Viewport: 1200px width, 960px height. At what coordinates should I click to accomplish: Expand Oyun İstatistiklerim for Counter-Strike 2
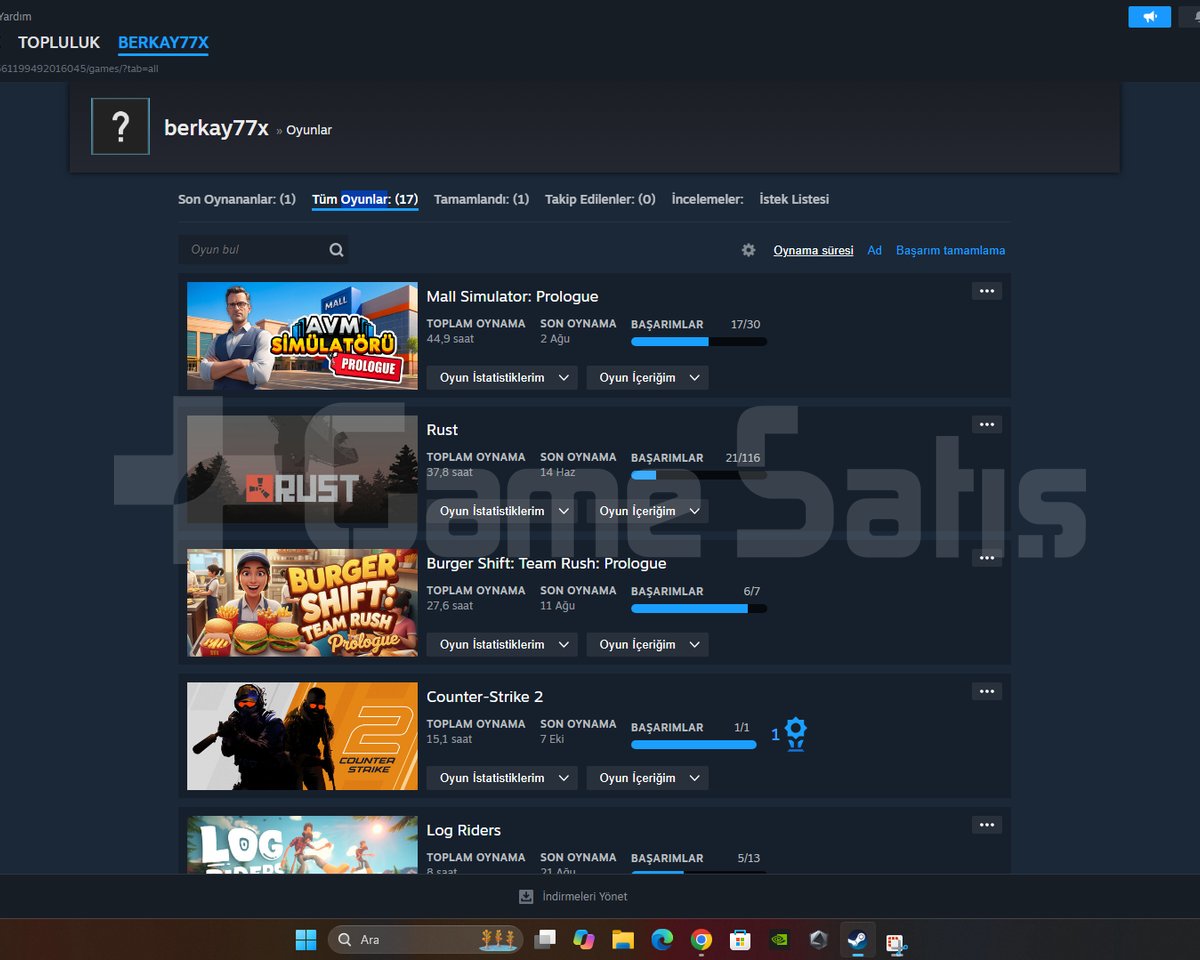502,778
